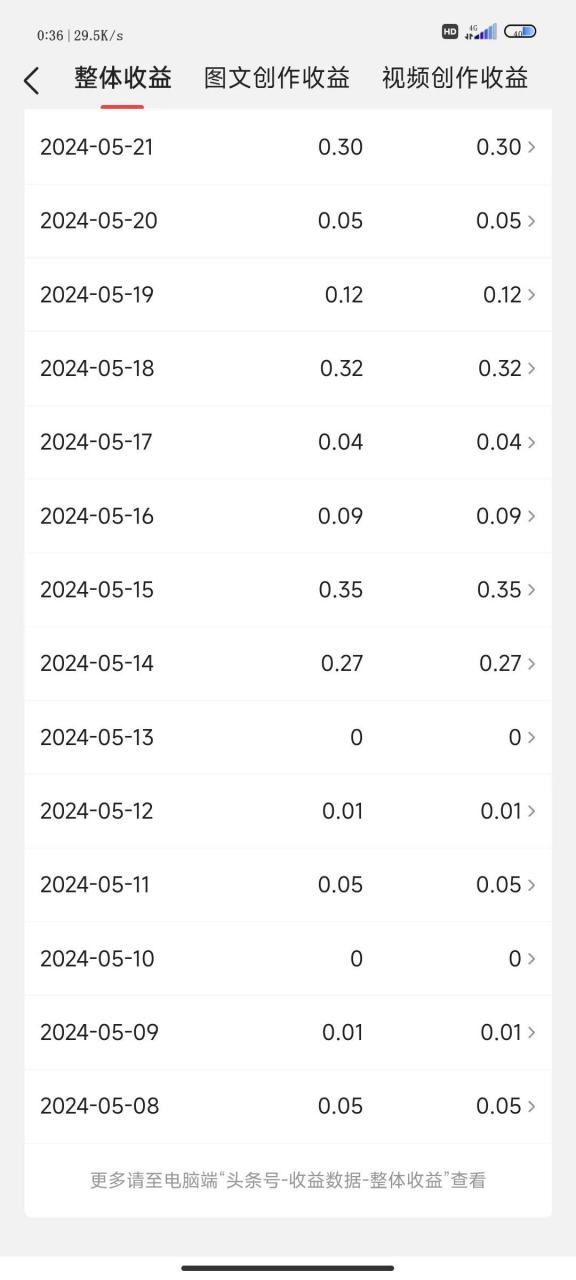Expand details chevron for 2024-05-15
The image size is (576, 1280).
click(531, 590)
